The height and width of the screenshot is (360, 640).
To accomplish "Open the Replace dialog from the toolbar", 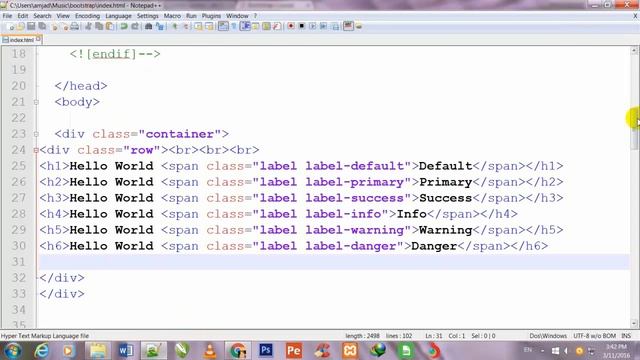I will [x=160, y=27].
